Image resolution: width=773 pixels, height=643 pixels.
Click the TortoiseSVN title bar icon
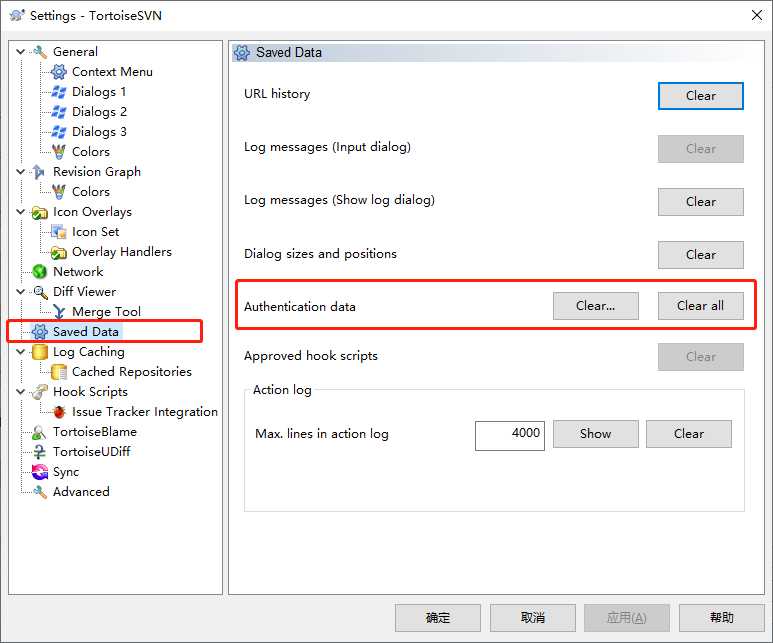pos(17,15)
